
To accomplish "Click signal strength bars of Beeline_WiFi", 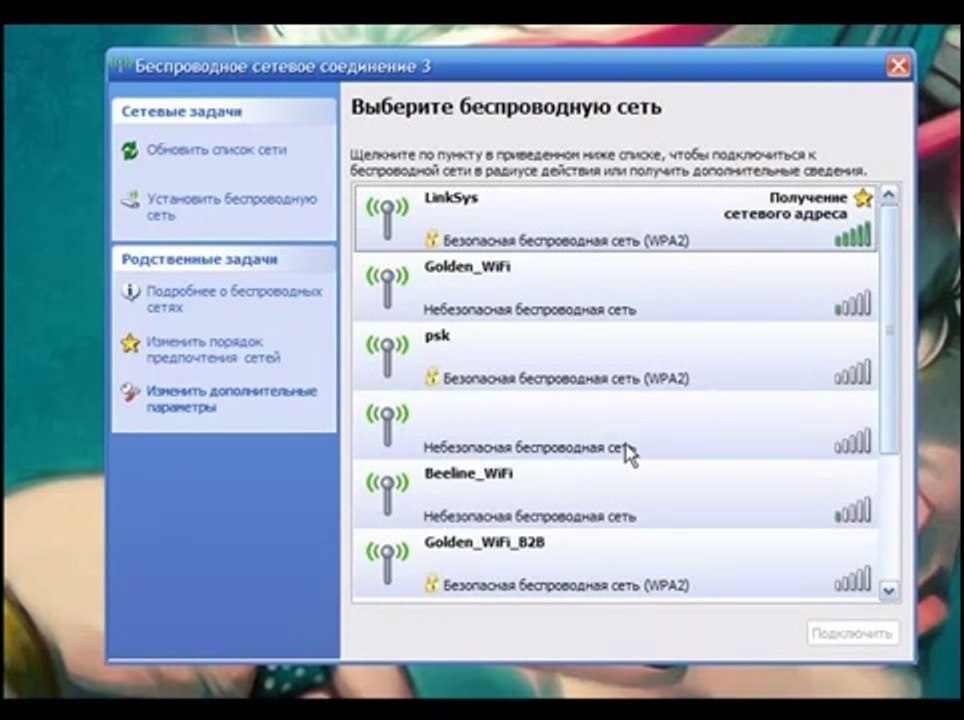I will point(853,510).
